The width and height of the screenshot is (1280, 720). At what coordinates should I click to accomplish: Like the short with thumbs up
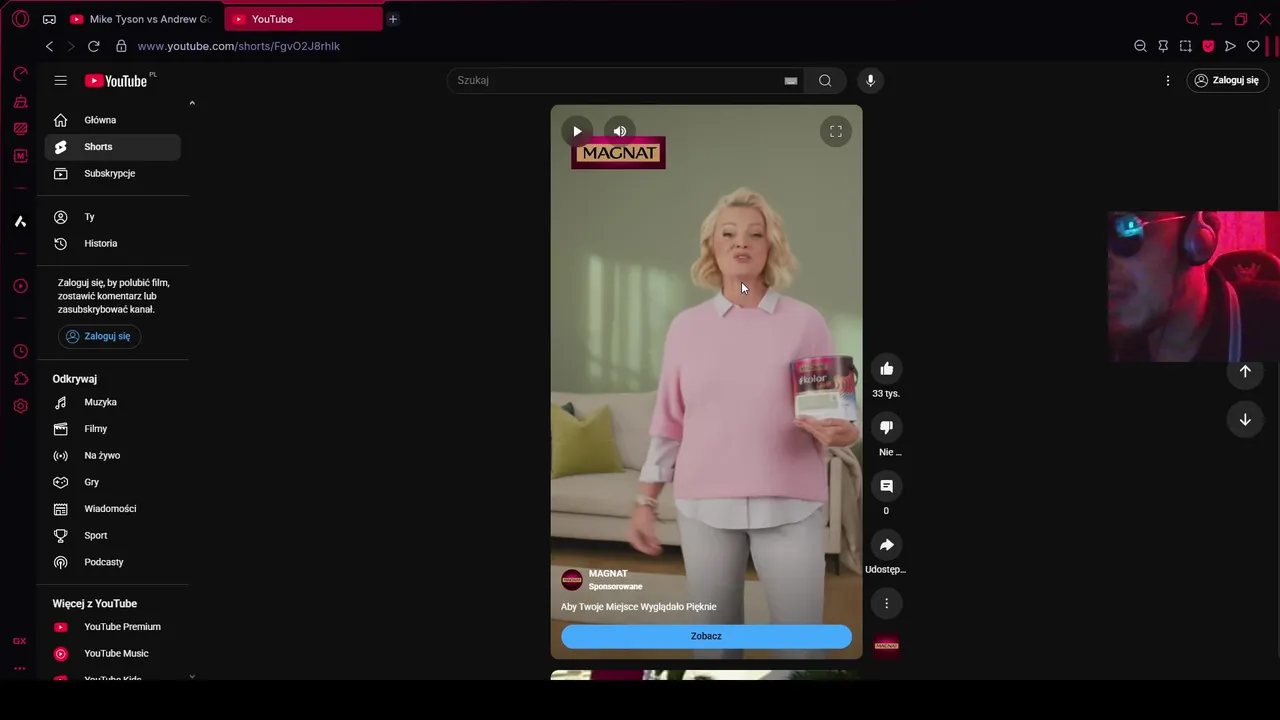886,368
